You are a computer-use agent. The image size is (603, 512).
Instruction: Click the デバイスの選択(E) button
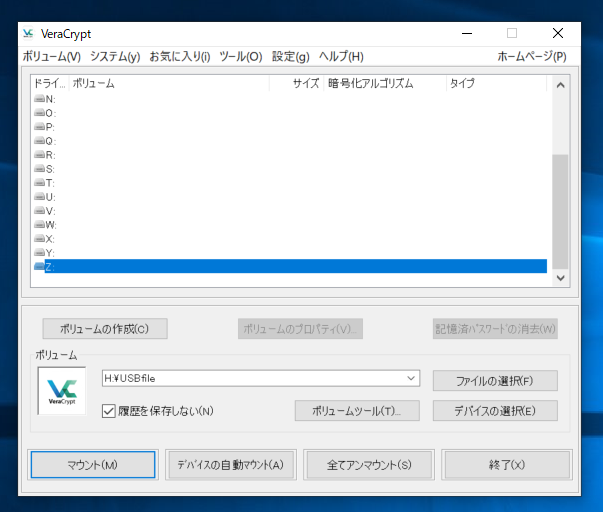coord(495,411)
